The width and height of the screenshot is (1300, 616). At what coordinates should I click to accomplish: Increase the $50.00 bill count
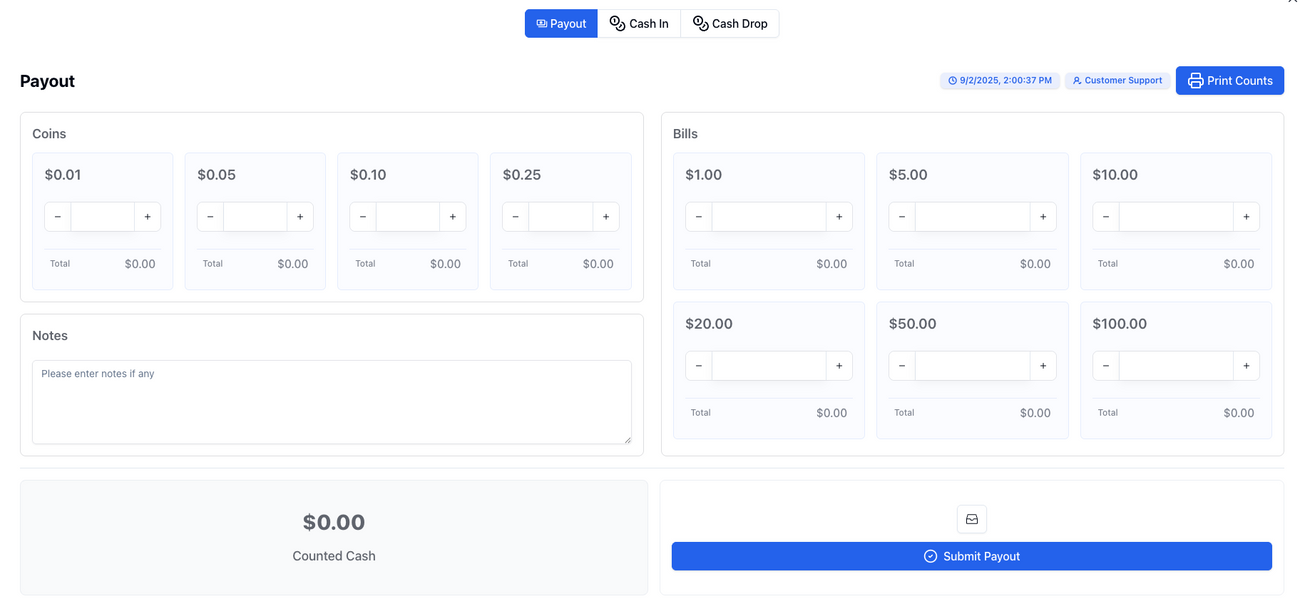(x=1043, y=366)
